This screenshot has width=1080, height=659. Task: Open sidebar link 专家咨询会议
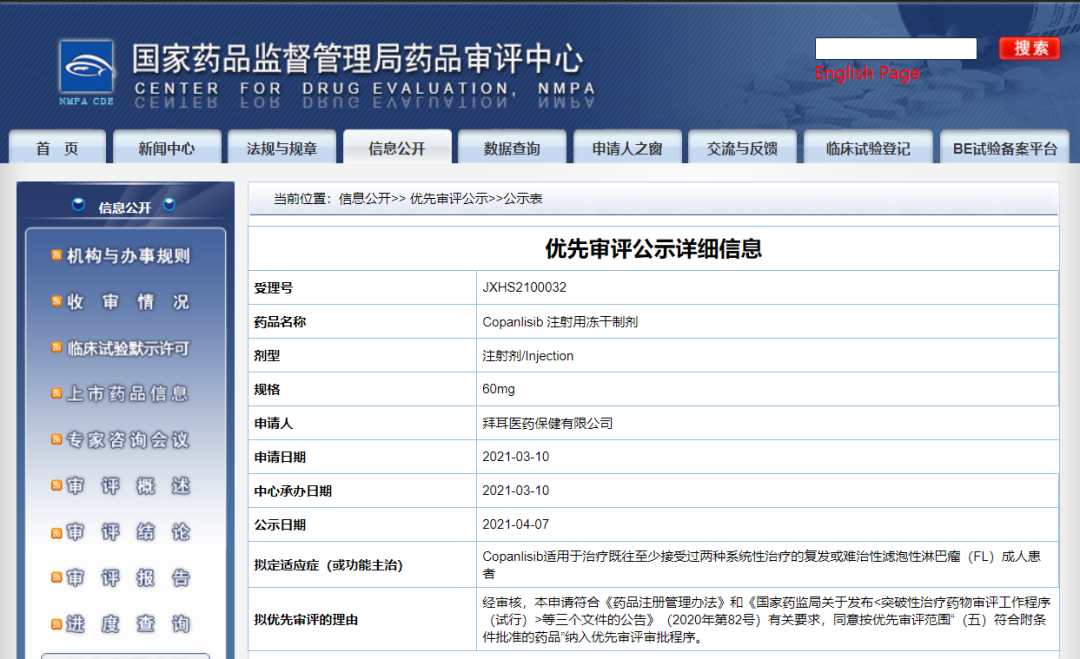click(128, 440)
